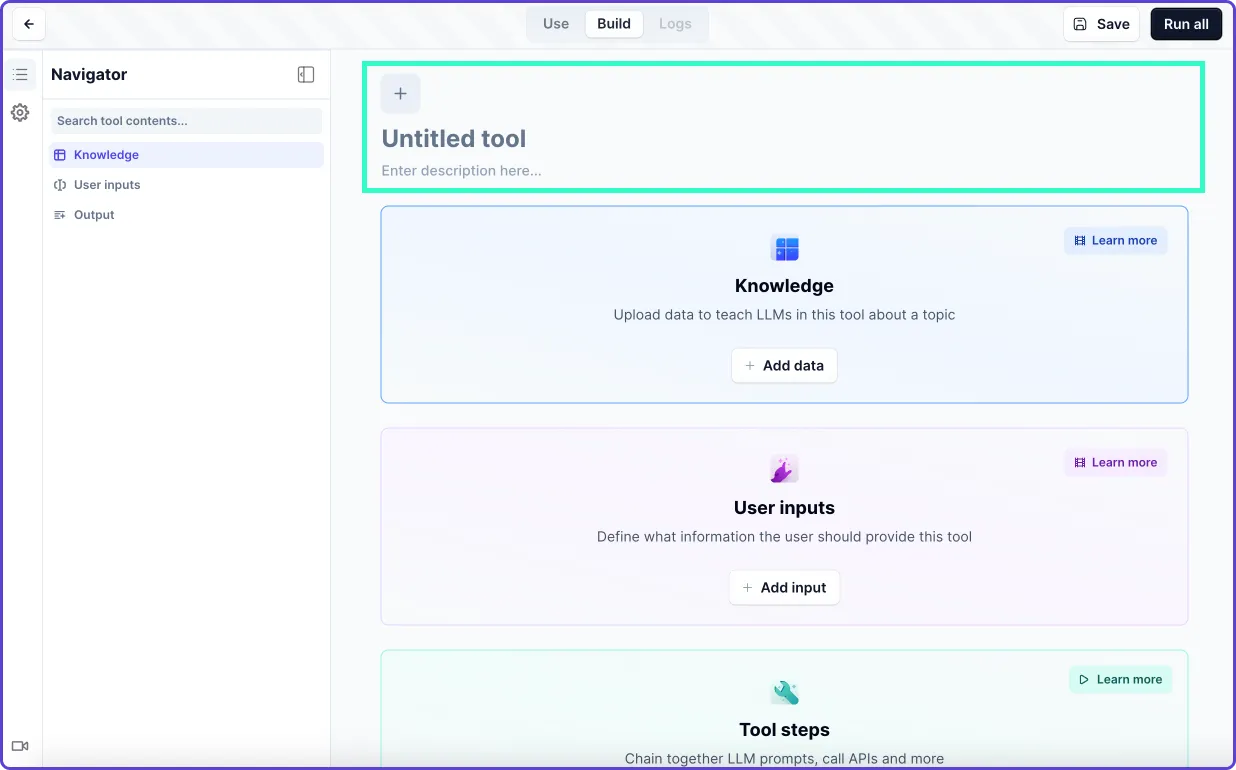This screenshot has height=770, width=1236.
Task: Click the purple User inputs hand icon
Action: tap(785, 469)
